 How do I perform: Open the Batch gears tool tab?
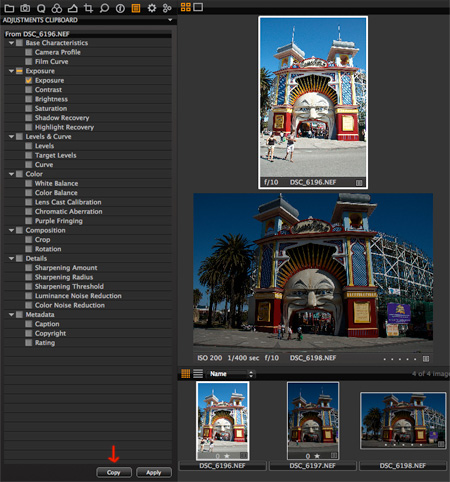(x=167, y=8)
